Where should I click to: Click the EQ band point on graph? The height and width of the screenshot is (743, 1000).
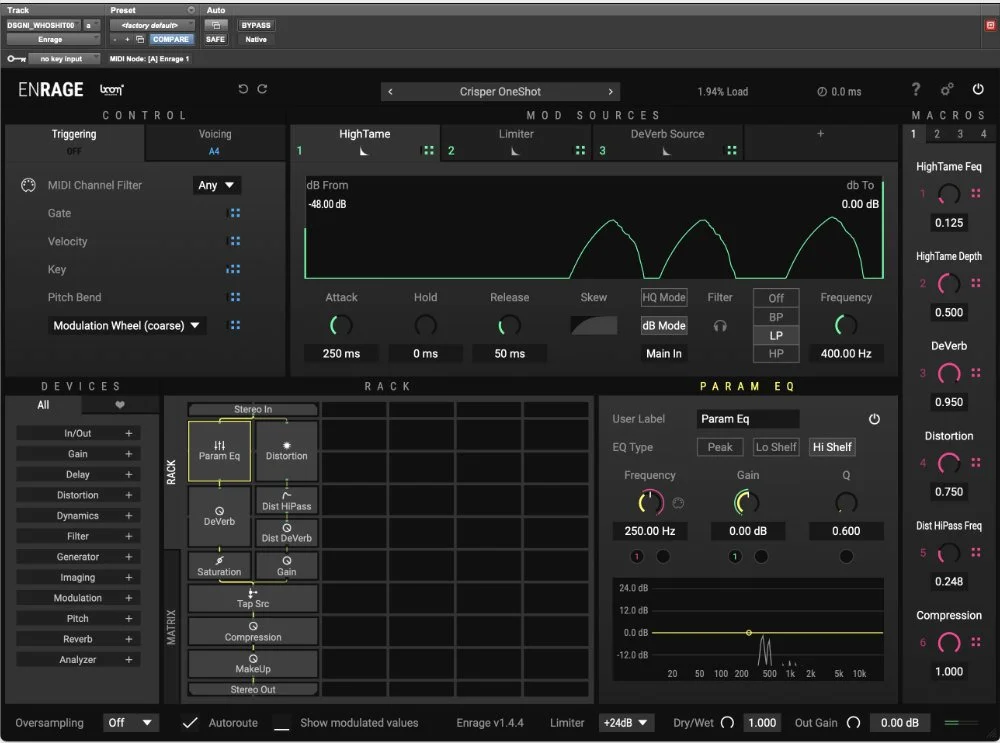point(749,633)
